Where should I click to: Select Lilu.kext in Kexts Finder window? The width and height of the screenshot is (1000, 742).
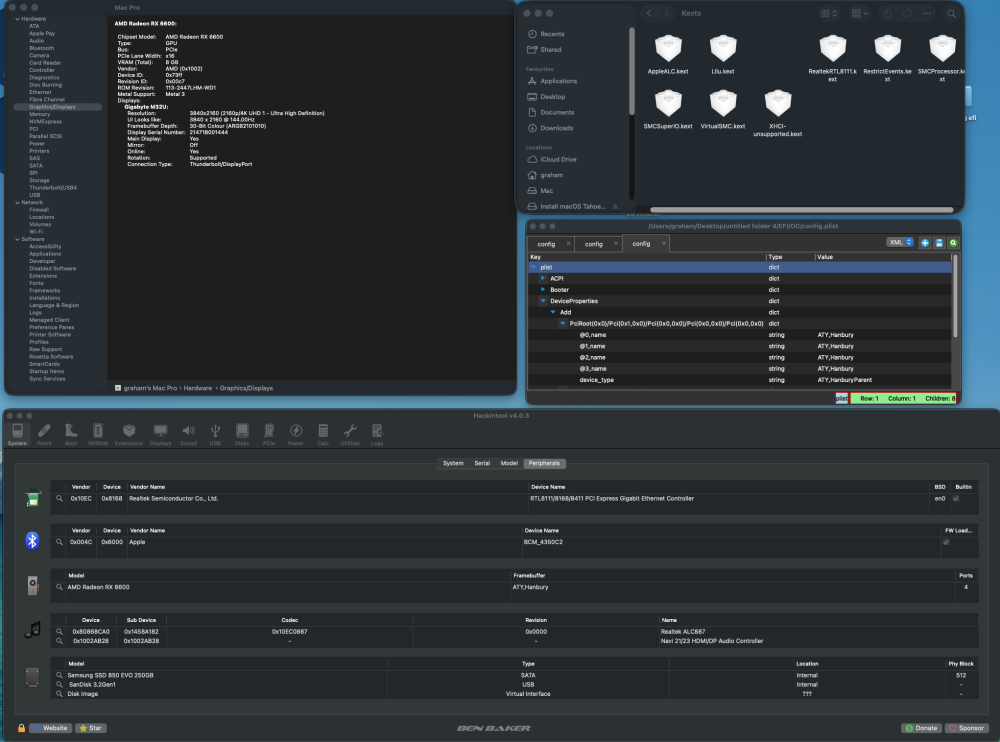723,55
